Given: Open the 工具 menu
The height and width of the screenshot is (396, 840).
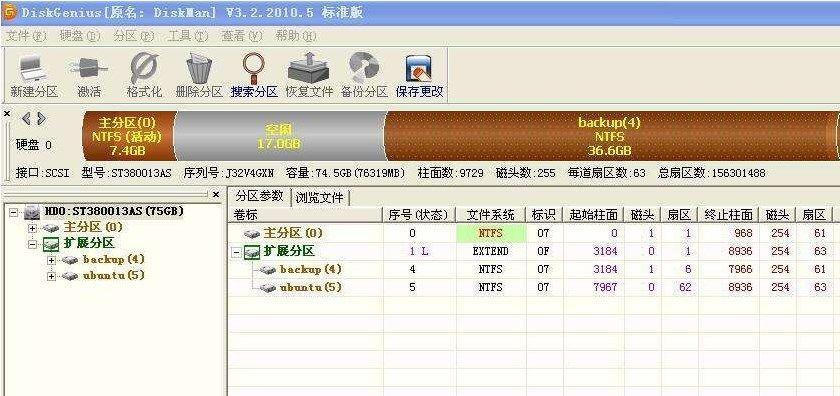Looking at the screenshot, I should pyautogui.click(x=188, y=36).
